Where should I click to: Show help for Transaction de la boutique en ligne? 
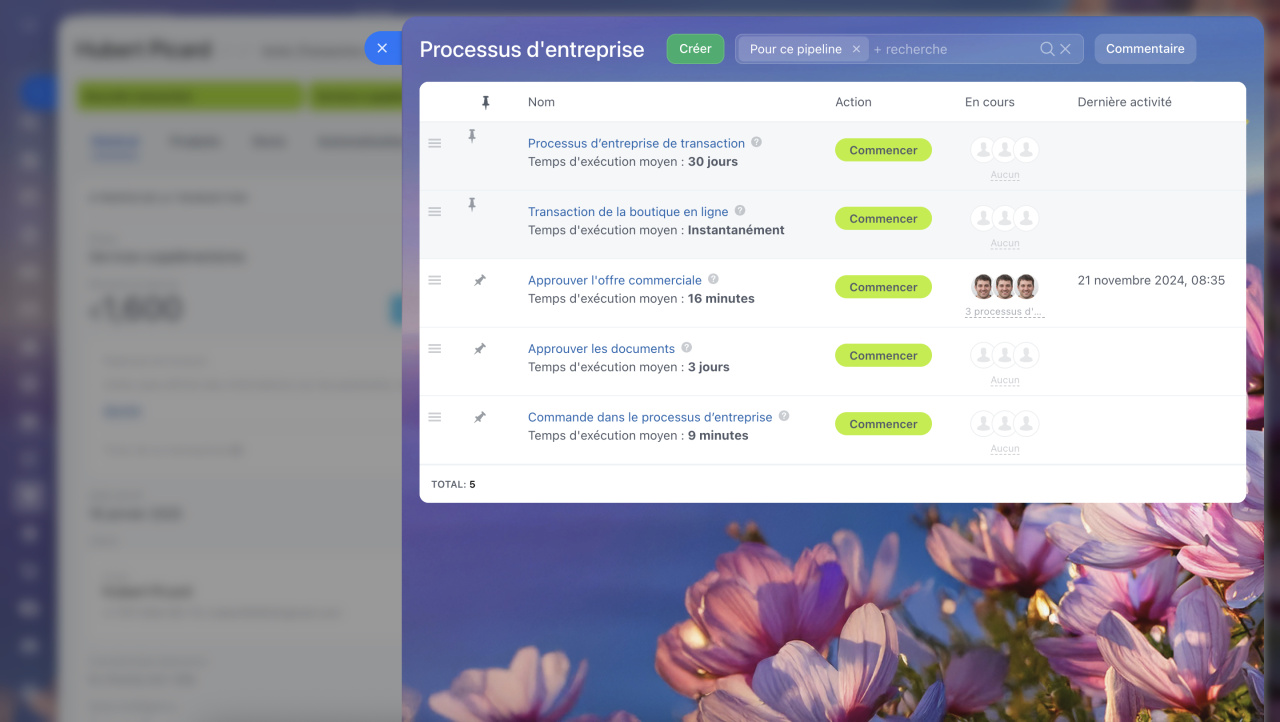point(740,211)
